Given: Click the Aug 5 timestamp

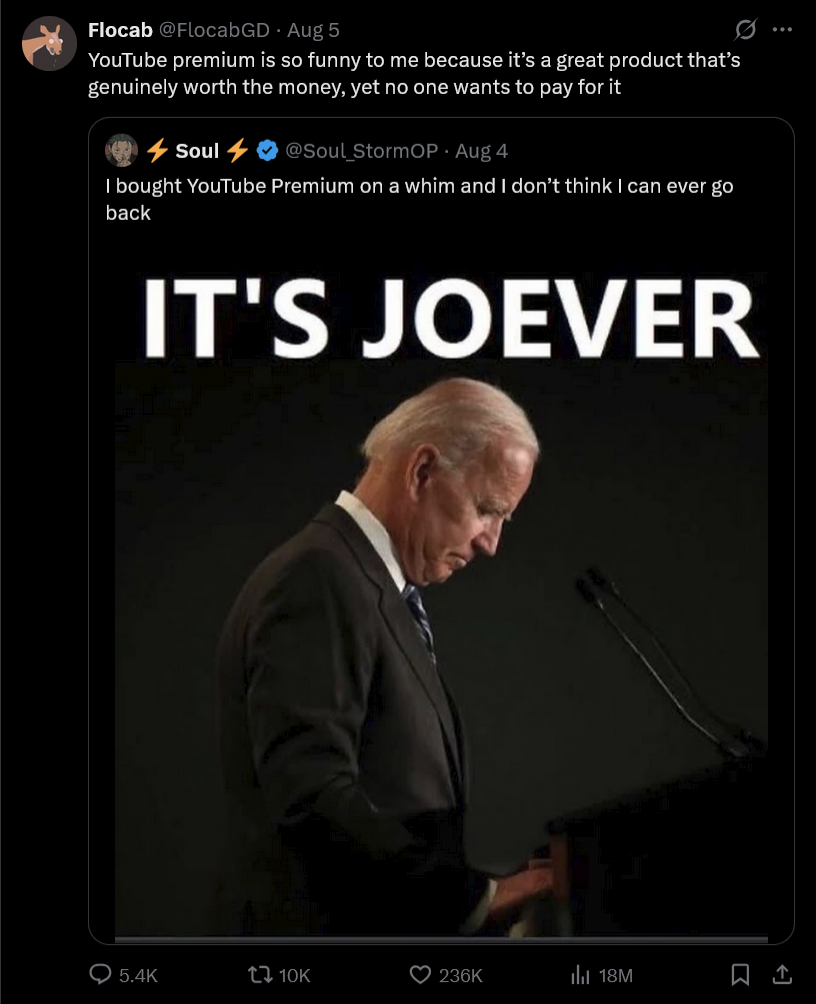Looking at the screenshot, I should pyautogui.click(x=313, y=30).
